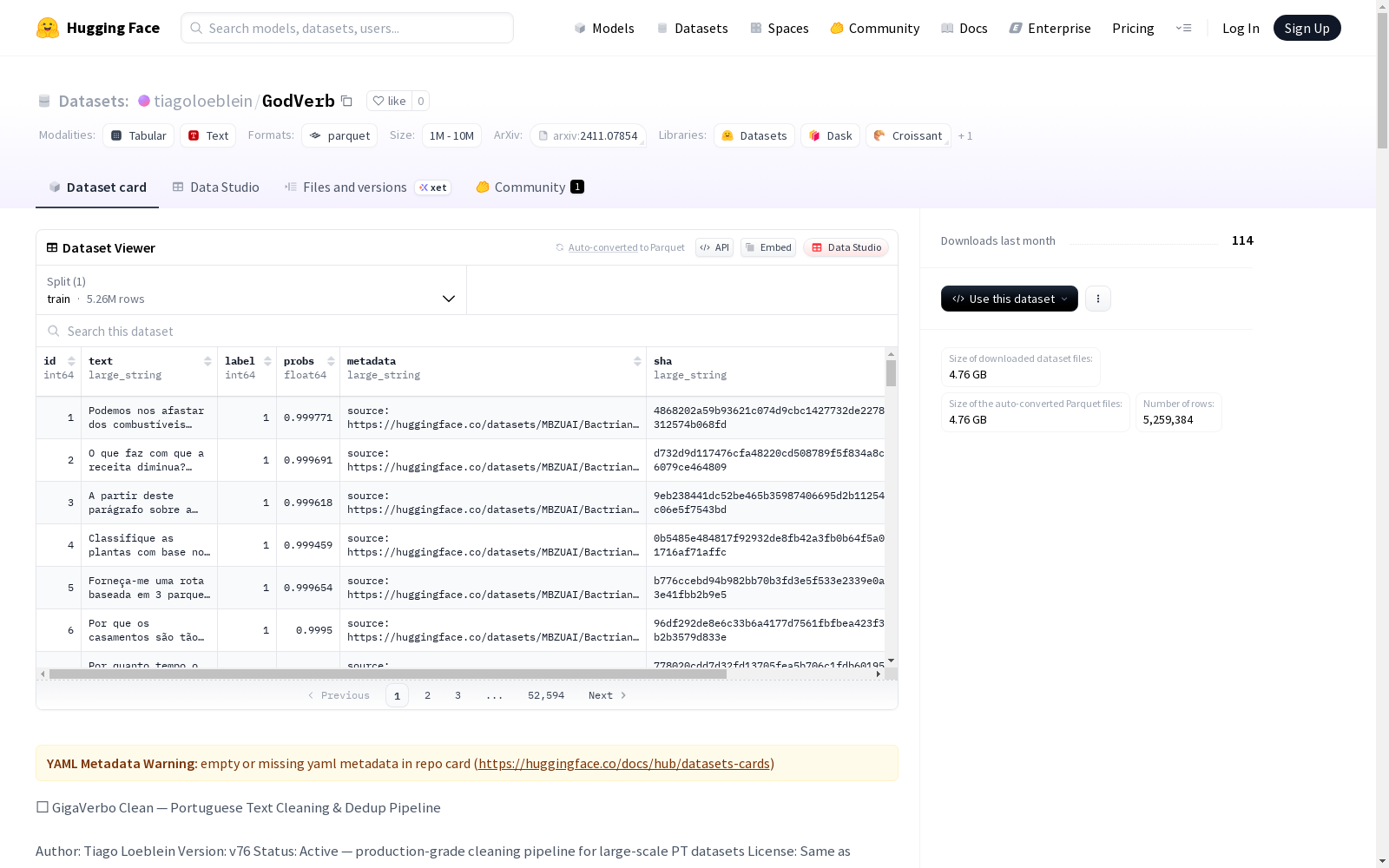The width and height of the screenshot is (1389, 868).
Task: Open the tiagoloeblein profile link
Action: pos(203,101)
